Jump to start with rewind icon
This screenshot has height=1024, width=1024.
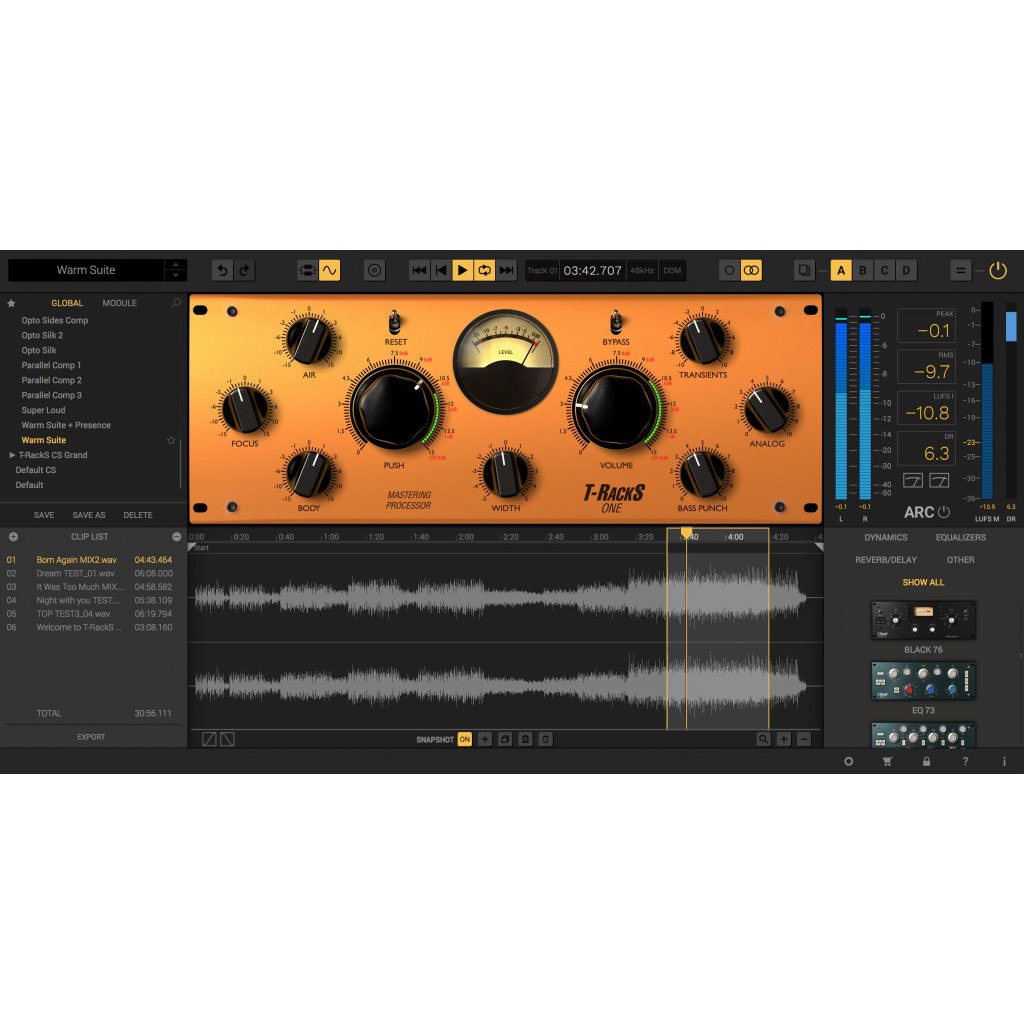421,269
